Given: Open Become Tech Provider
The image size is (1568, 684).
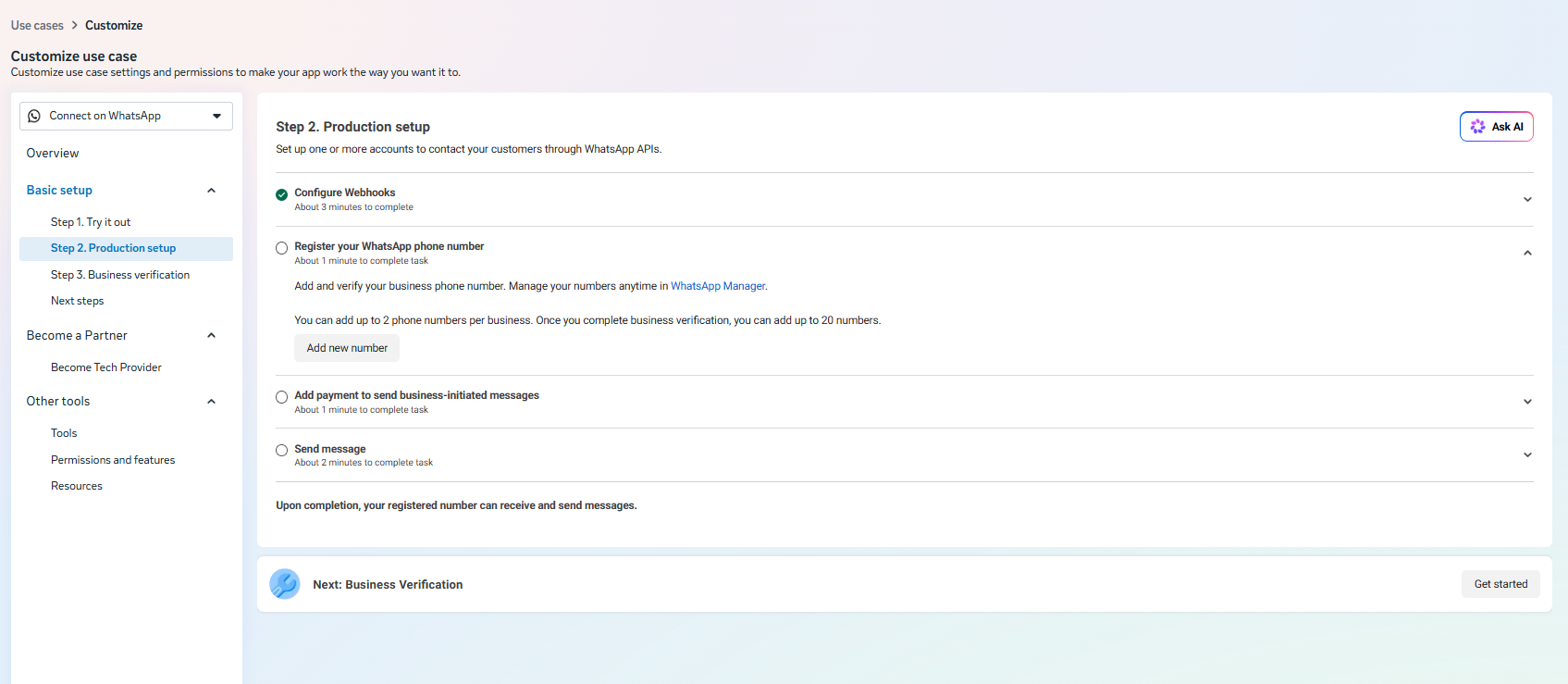Looking at the screenshot, I should tap(106, 367).
